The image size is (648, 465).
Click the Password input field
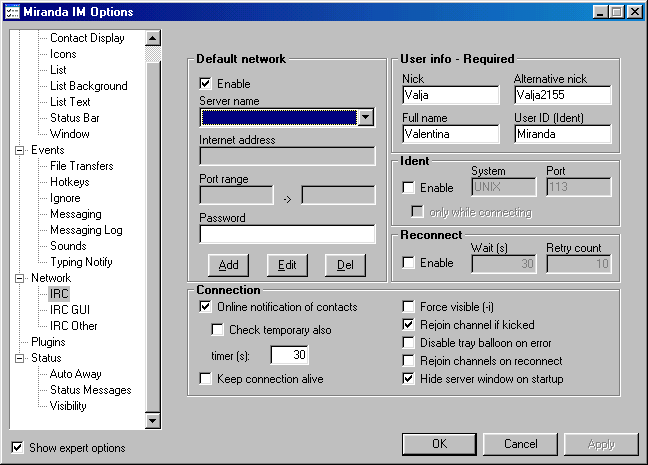[287, 234]
